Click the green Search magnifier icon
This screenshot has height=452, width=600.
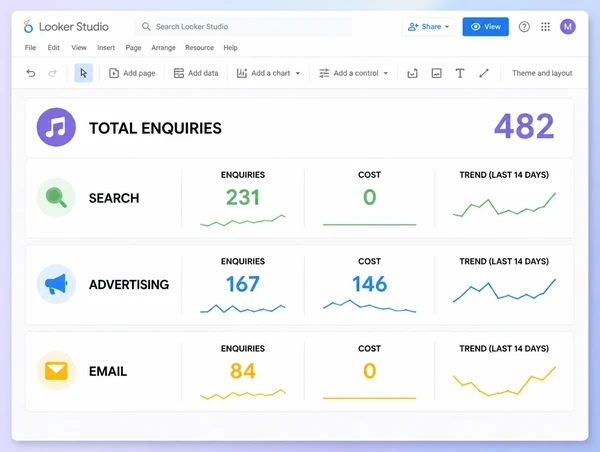tap(56, 197)
